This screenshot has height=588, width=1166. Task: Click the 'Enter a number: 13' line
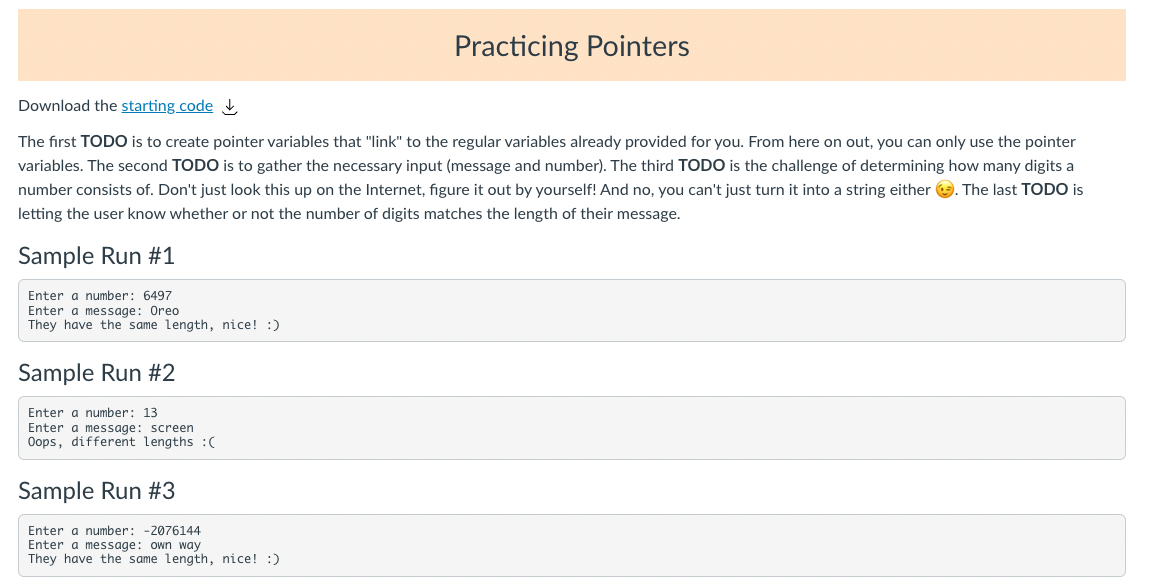pyautogui.click(x=93, y=413)
